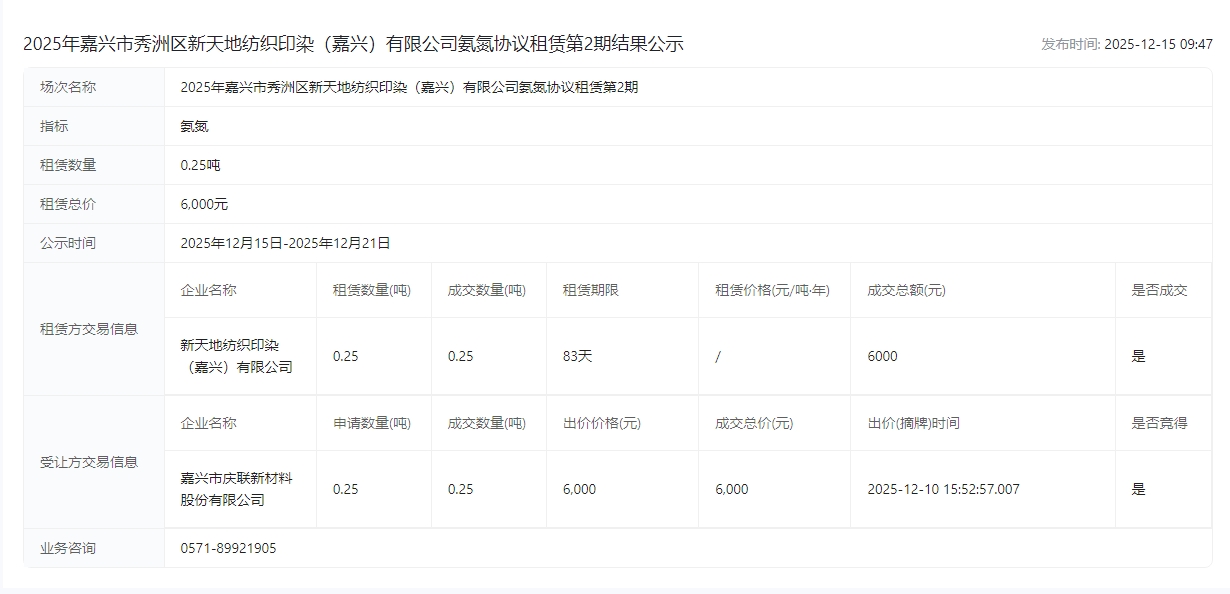The width and height of the screenshot is (1230, 594).
Task: Click the 是否成交 column header
Action: [x=1159, y=290]
